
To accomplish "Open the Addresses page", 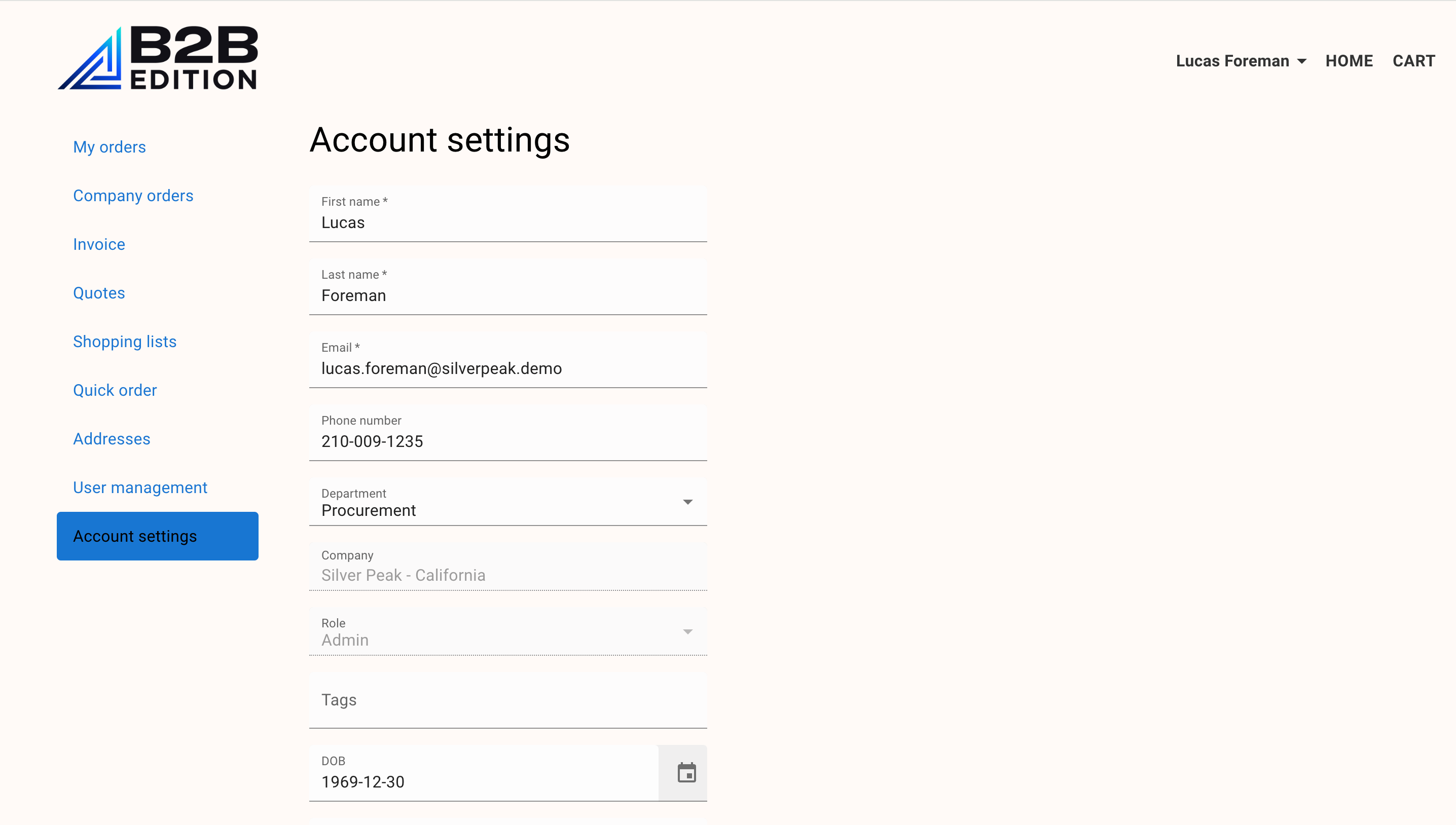I will (x=112, y=439).
